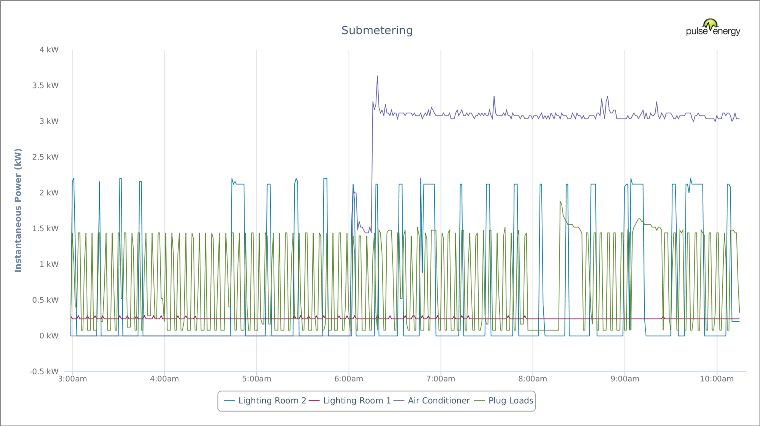The height and width of the screenshot is (426, 760).
Task: Click the Air Conditioner peak spike near 3.6 kW
Action: click(x=377, y=77)
